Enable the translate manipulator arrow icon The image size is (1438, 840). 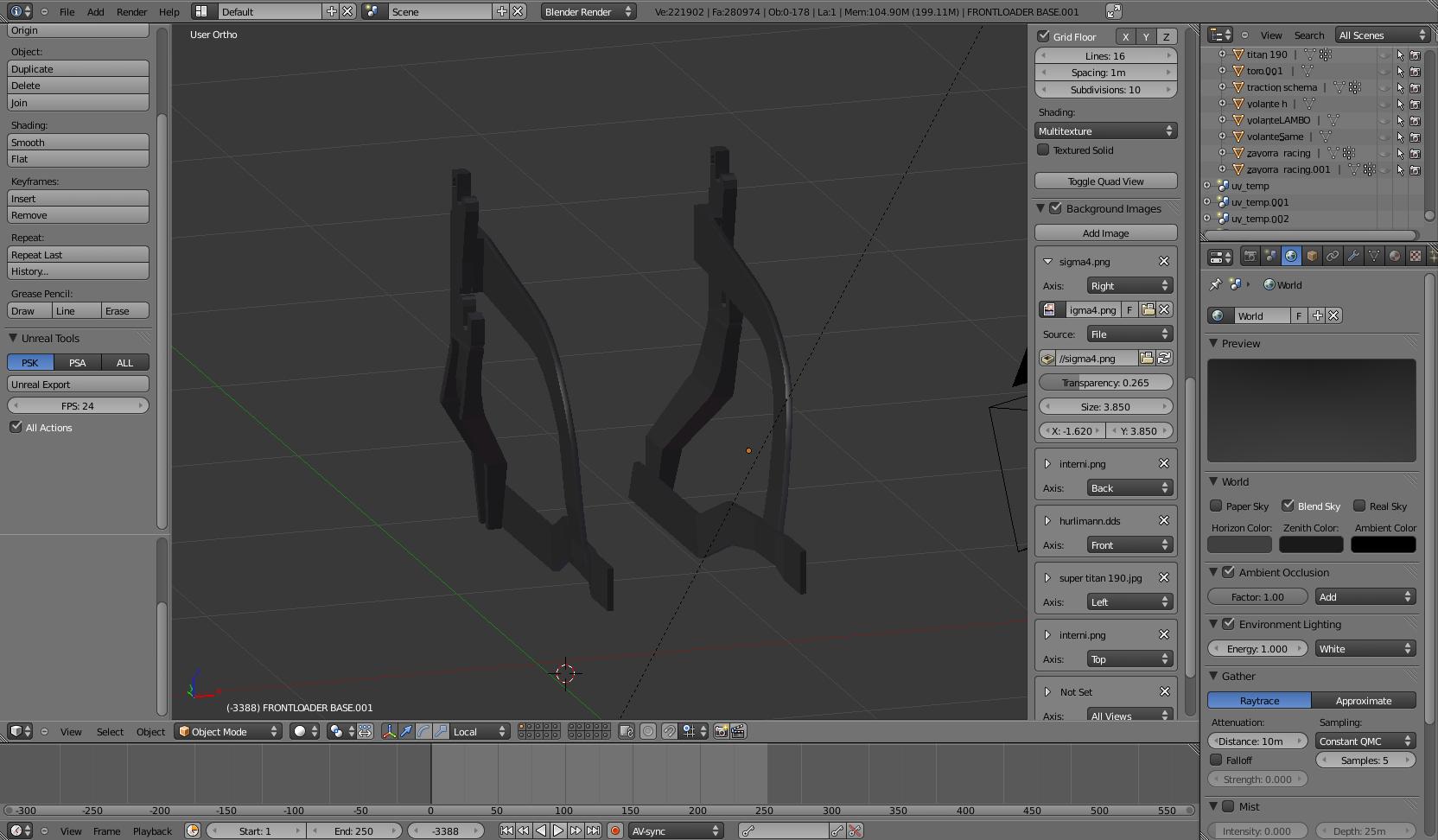coord(406,731)
